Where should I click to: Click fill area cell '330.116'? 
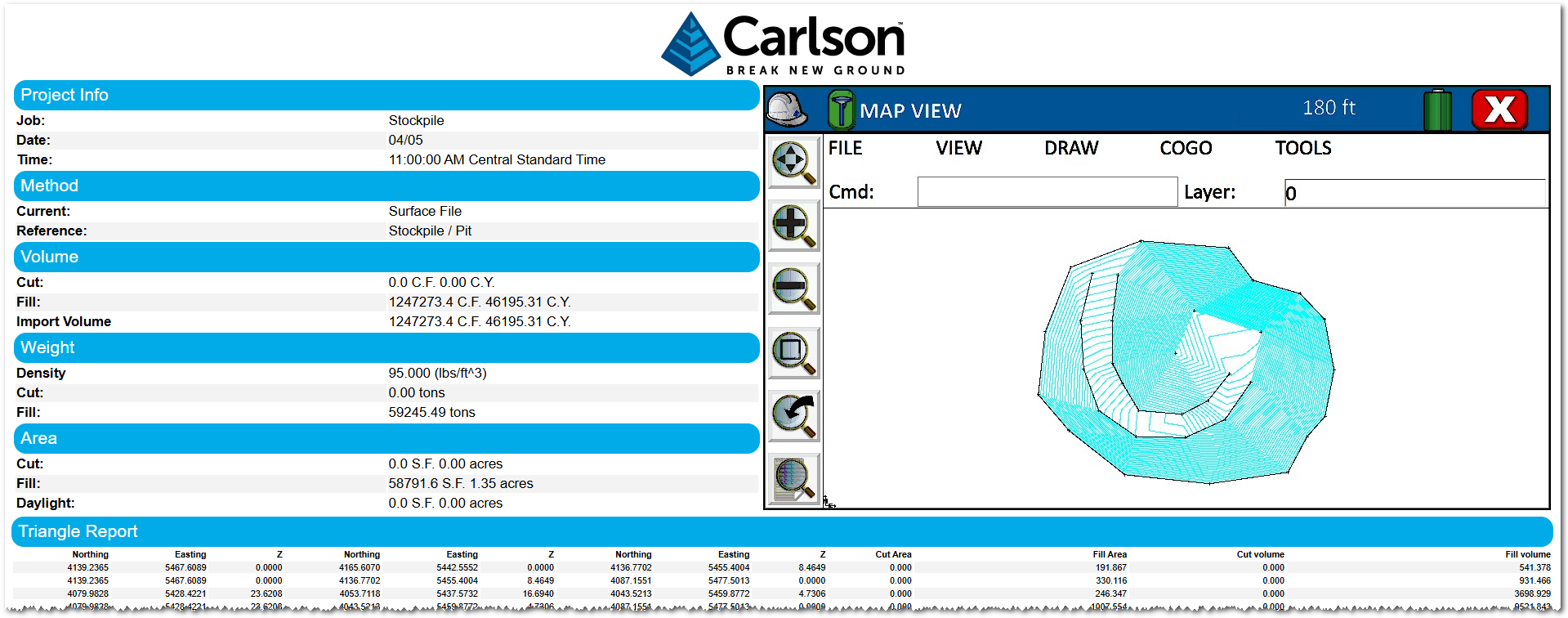tap(1110, 580)
